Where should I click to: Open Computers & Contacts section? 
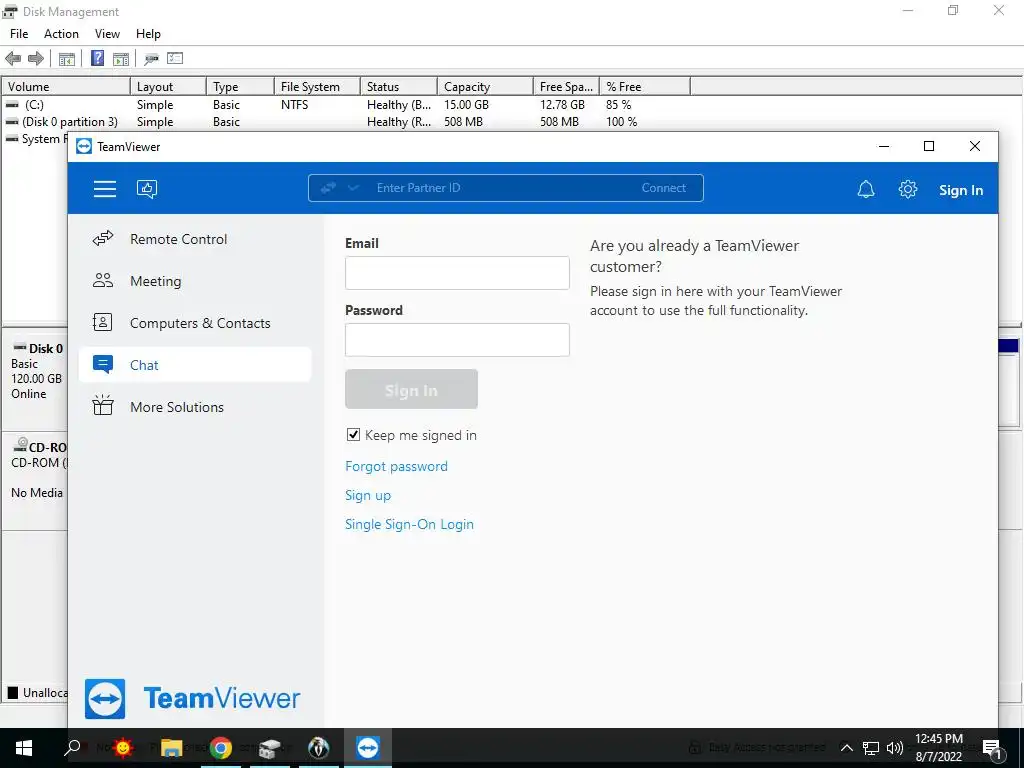[195, 323]
